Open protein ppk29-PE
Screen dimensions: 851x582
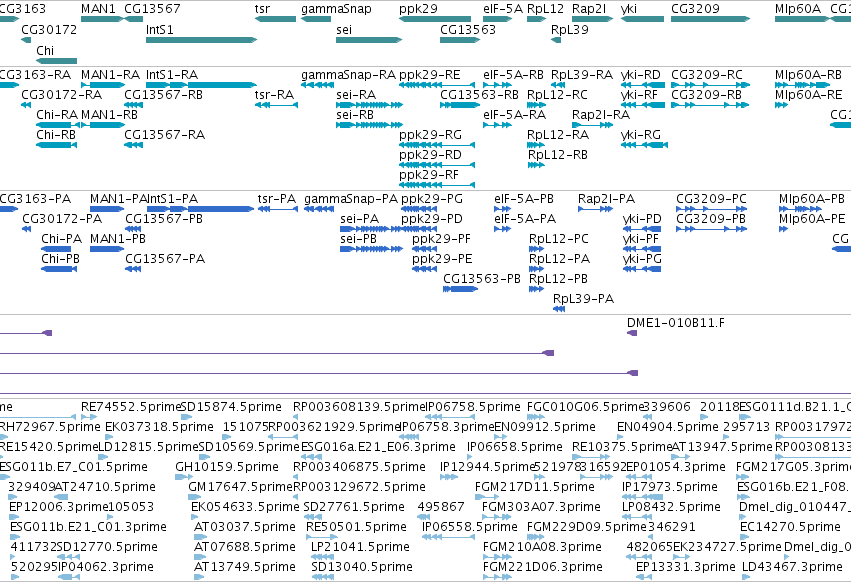pyautogui.click(x=442, y=259)
